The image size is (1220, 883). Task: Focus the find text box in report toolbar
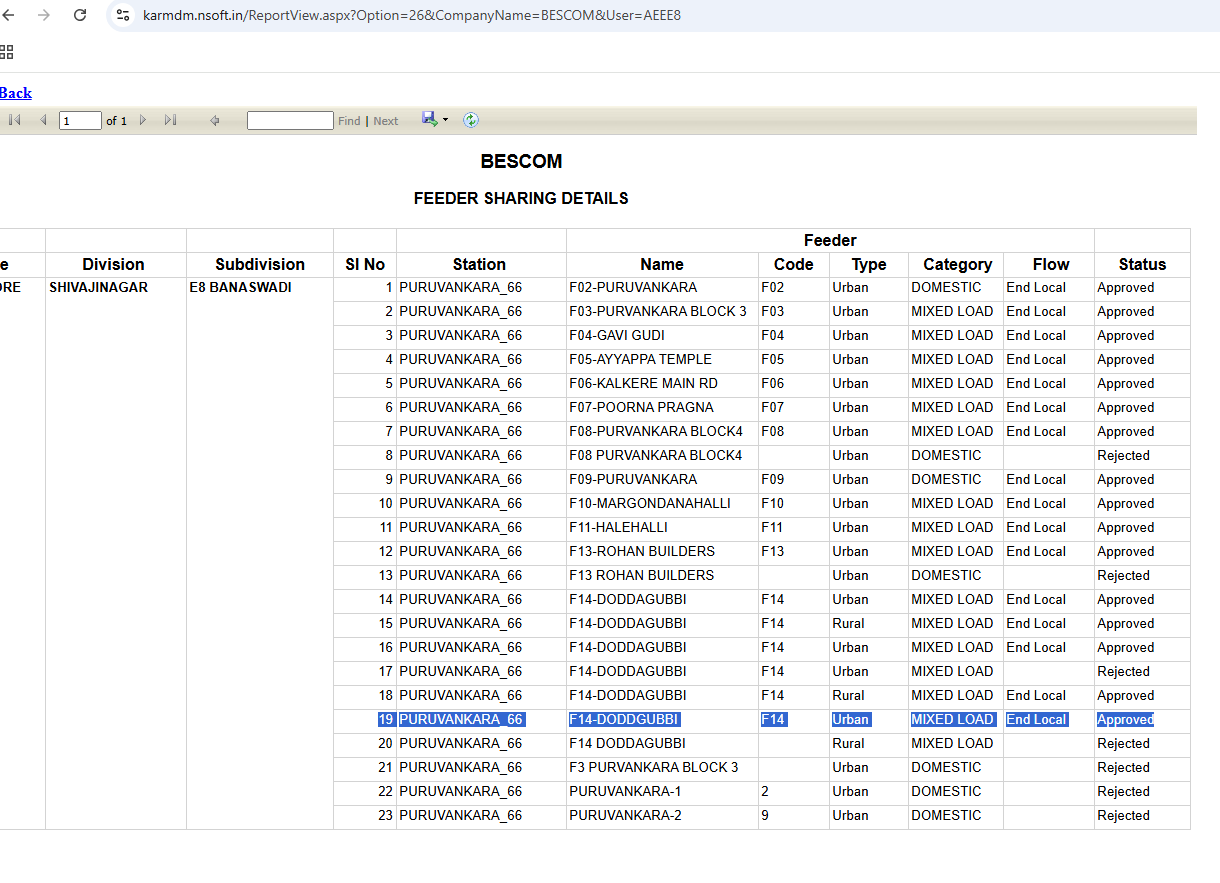pos(290,121)
